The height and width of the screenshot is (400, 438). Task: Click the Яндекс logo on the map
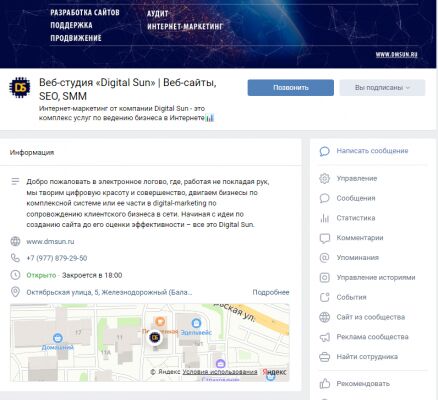275,372
